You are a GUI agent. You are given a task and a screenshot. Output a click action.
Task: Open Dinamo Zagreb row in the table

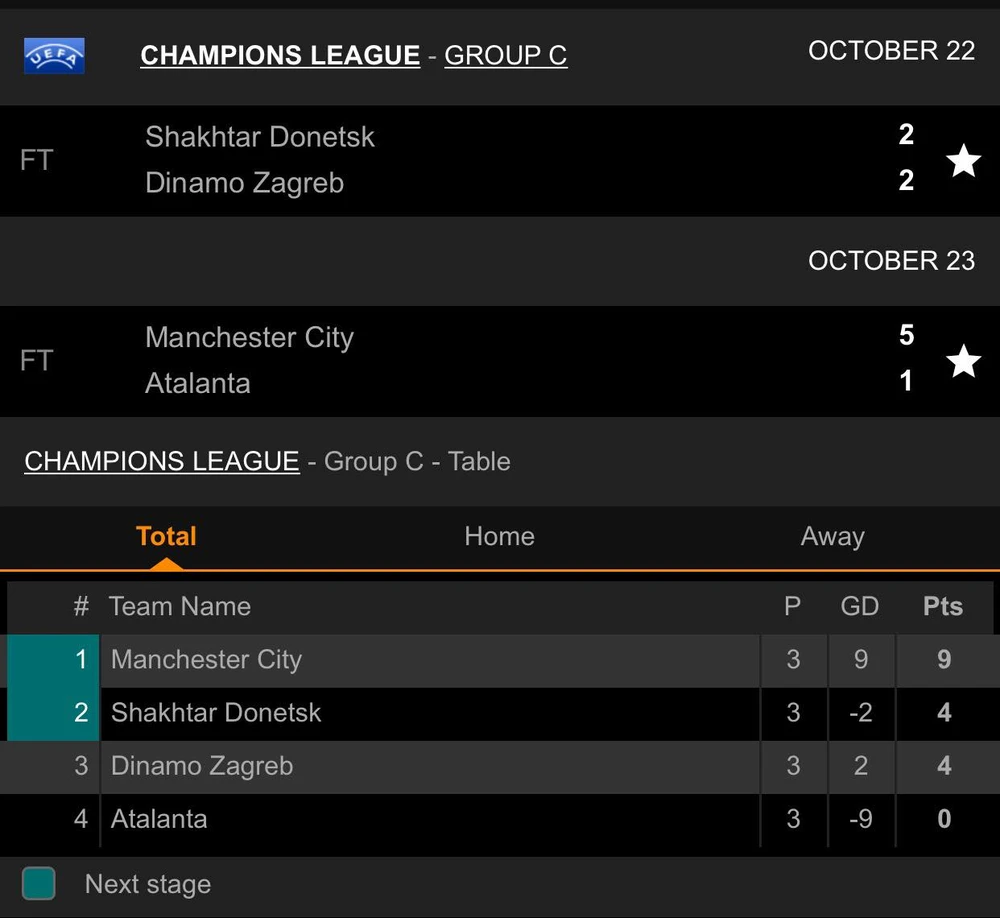[202, 766]
